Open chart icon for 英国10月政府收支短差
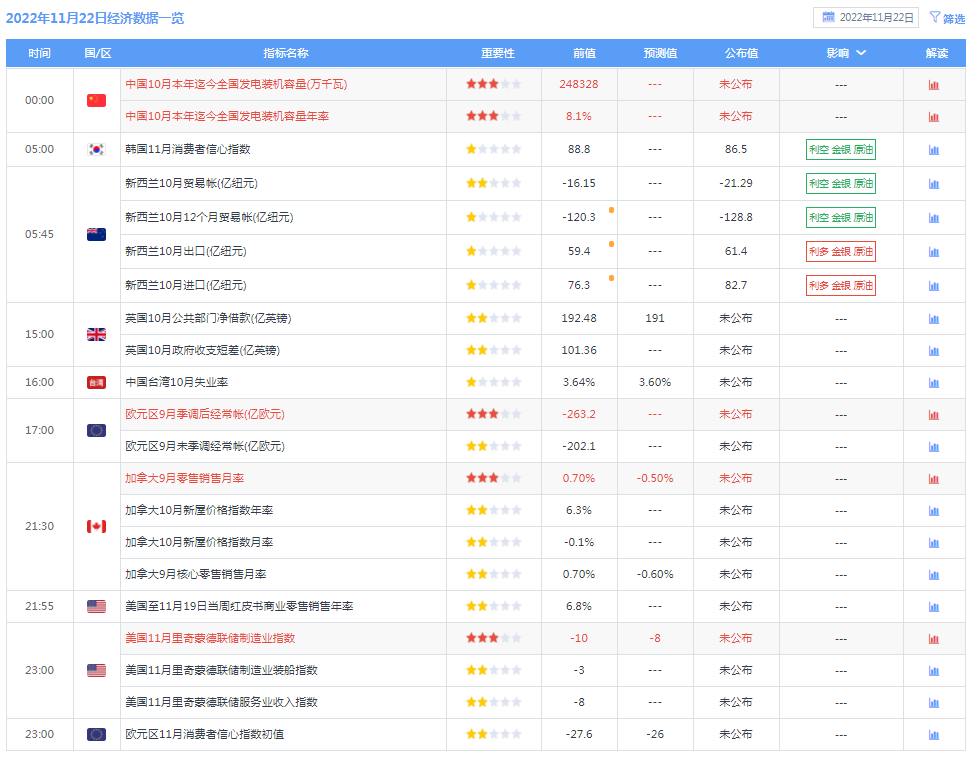980x758 pixels. tap(934, 351)
